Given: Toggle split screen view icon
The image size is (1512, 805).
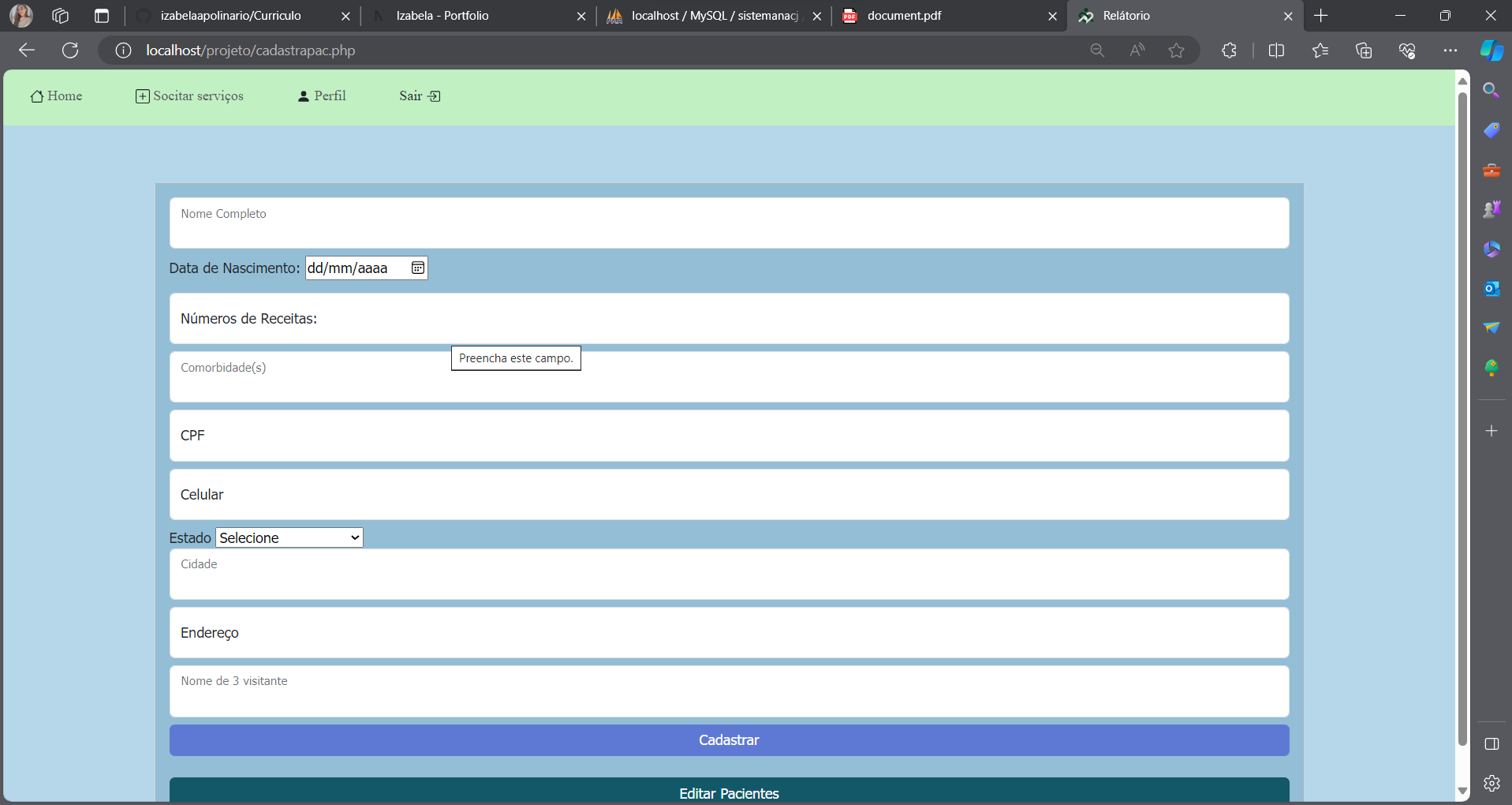Looking at the screenshot, I should pyautogui.click(x=1276, y=51).
